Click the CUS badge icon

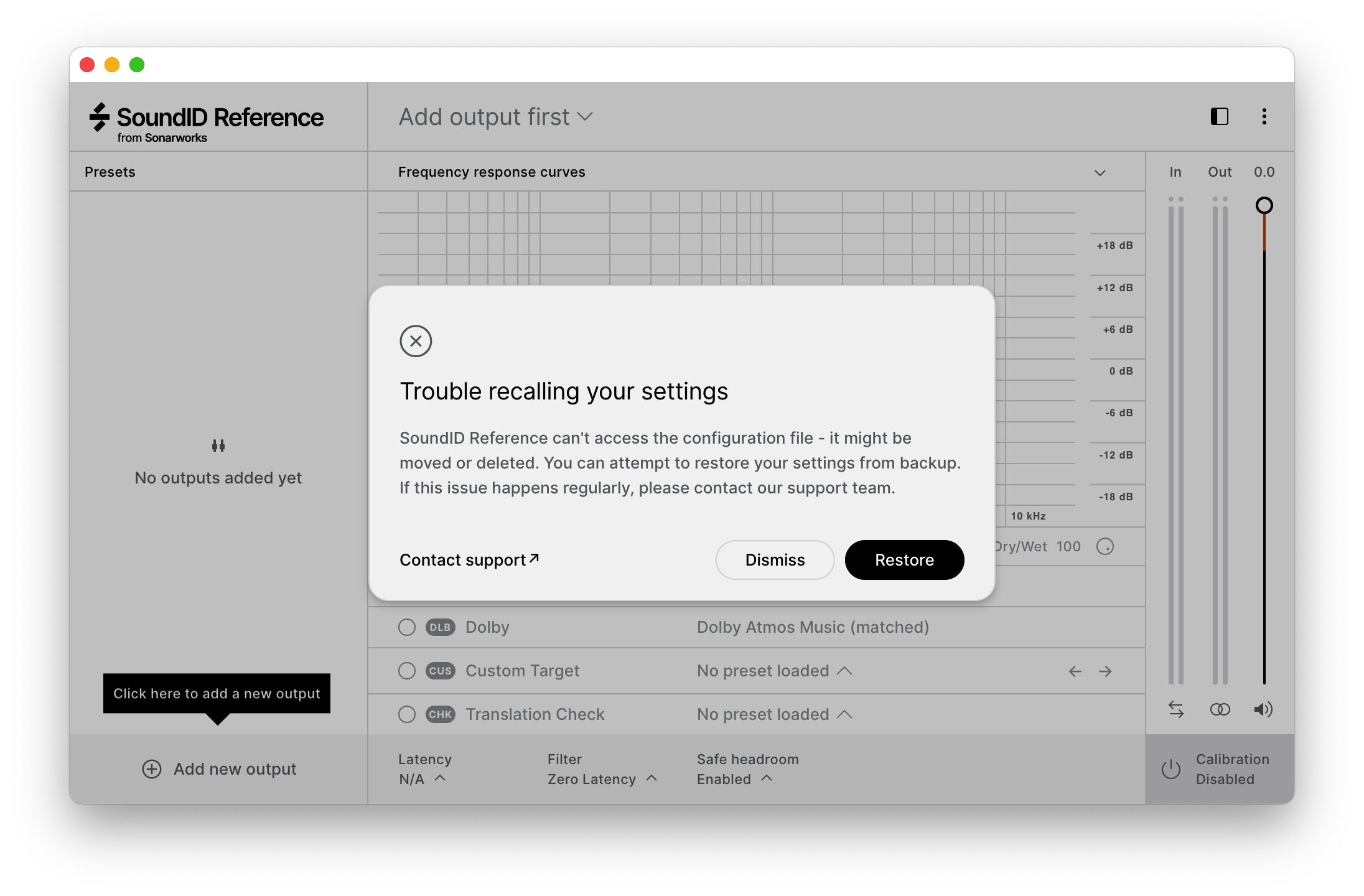[441, 671]
